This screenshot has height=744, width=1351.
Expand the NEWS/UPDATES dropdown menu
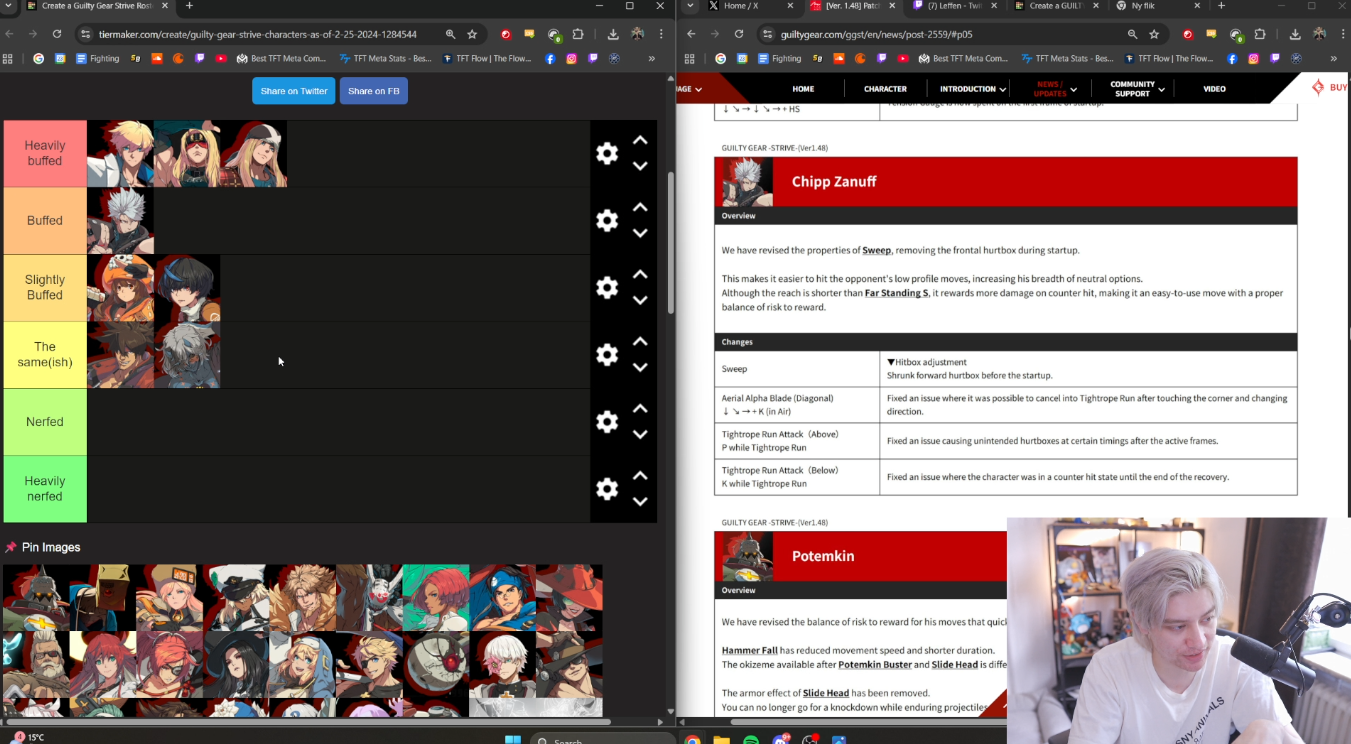point(1055,89)
